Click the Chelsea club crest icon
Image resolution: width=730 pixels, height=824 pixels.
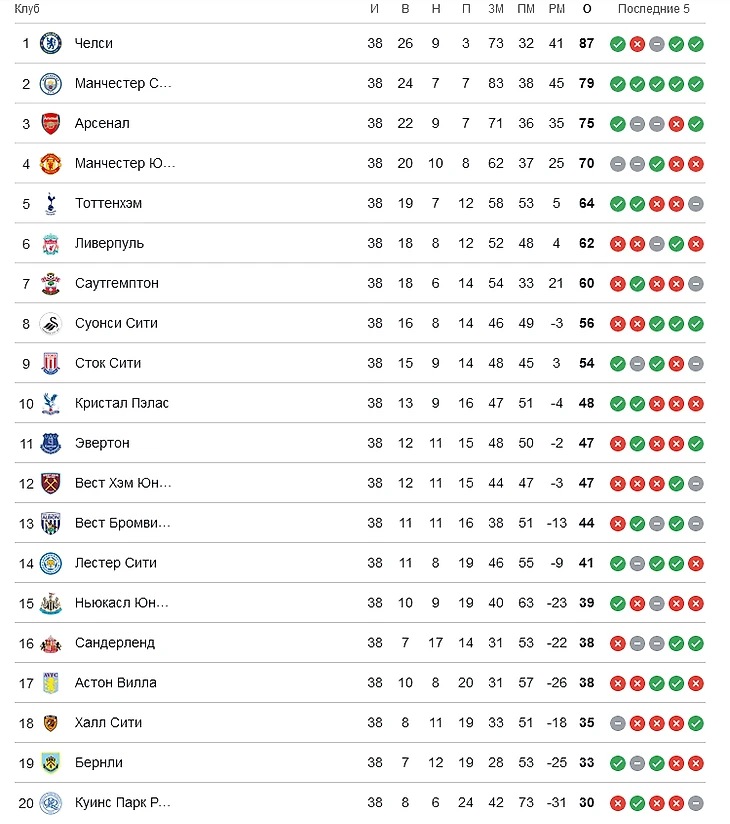(50, 43)
